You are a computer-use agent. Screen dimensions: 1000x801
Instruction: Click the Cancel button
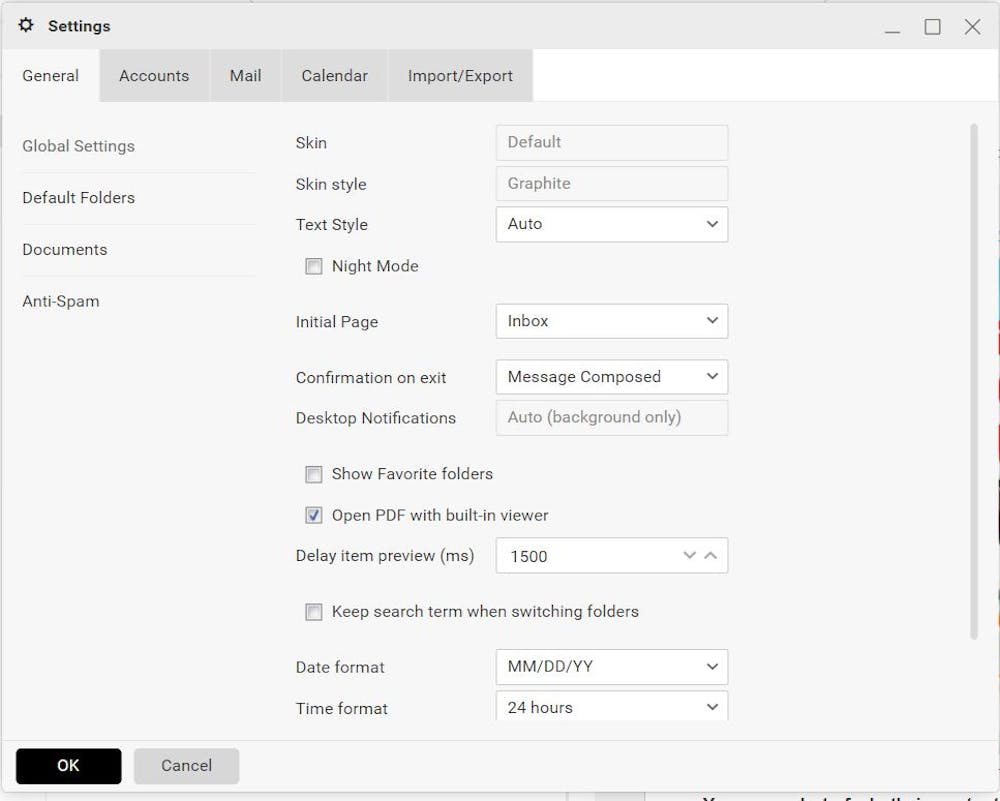(x=186, y=766)
